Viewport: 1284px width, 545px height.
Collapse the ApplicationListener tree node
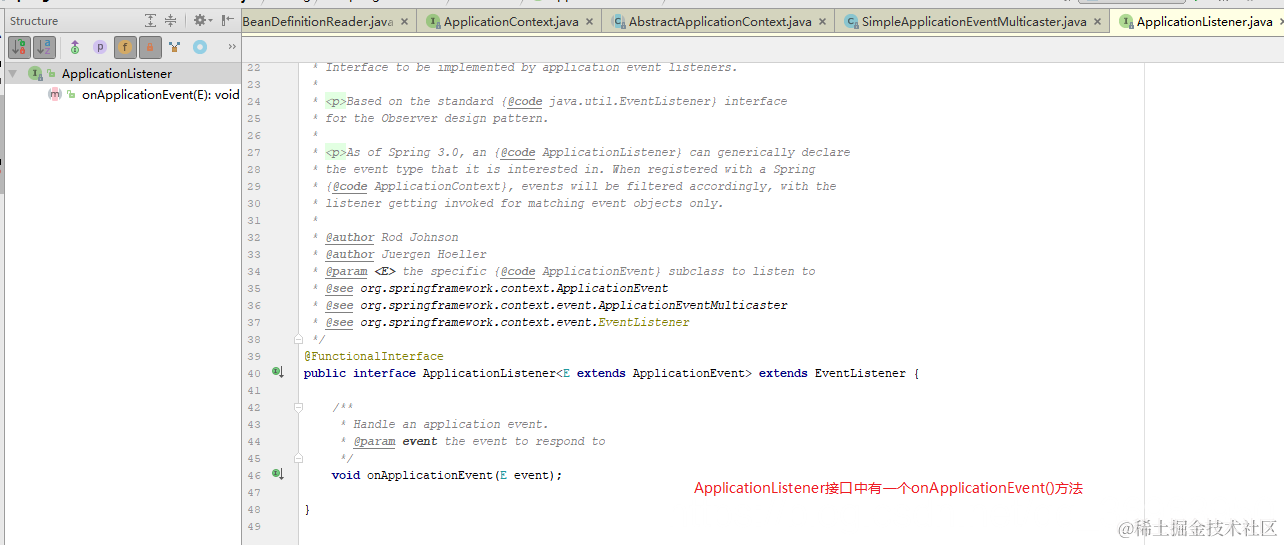tap(13, 74)
